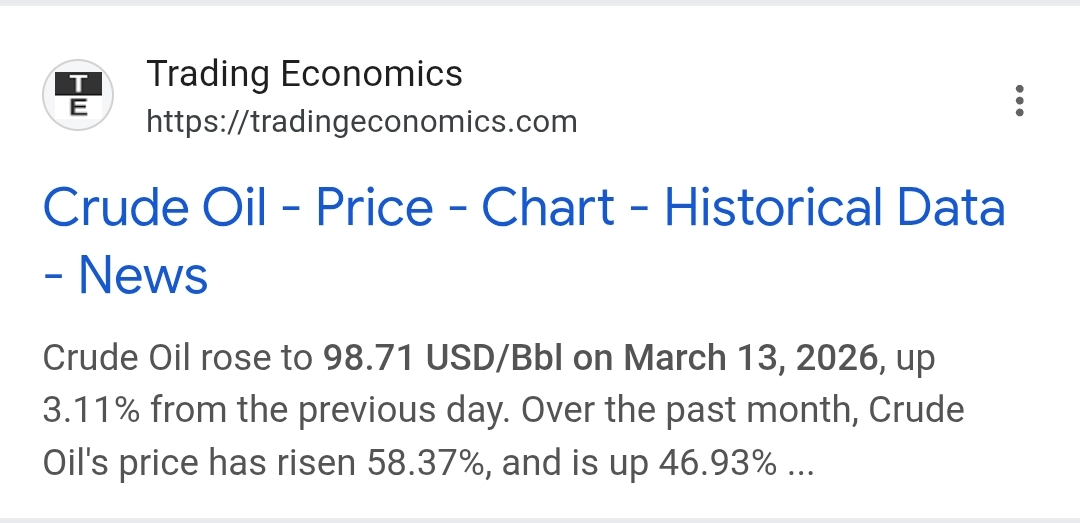
Task: Select "Historical Data" in the blue title
Action: (834, 208)
